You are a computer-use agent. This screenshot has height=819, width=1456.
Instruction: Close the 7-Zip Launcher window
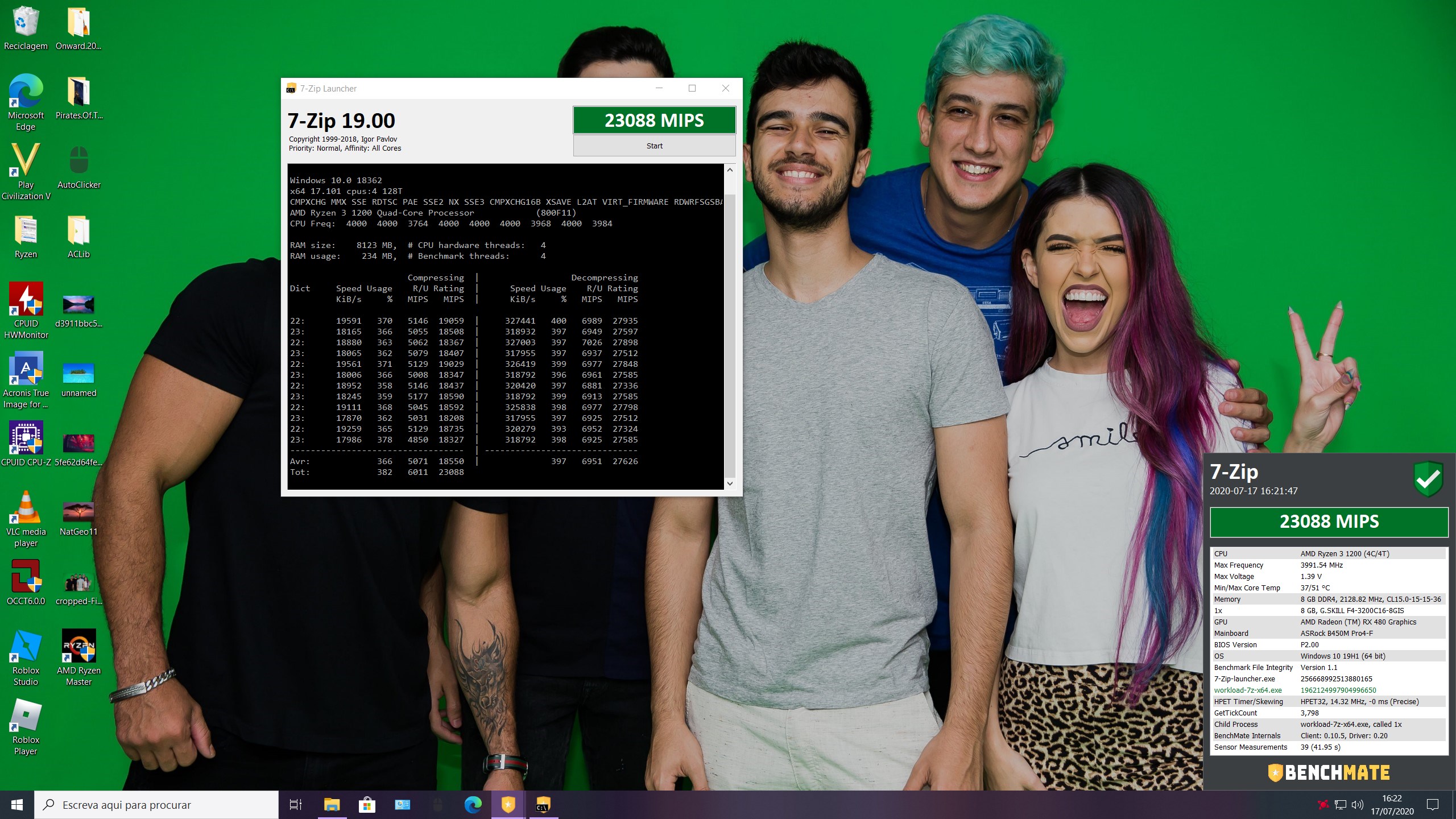(x=726, y=88)
